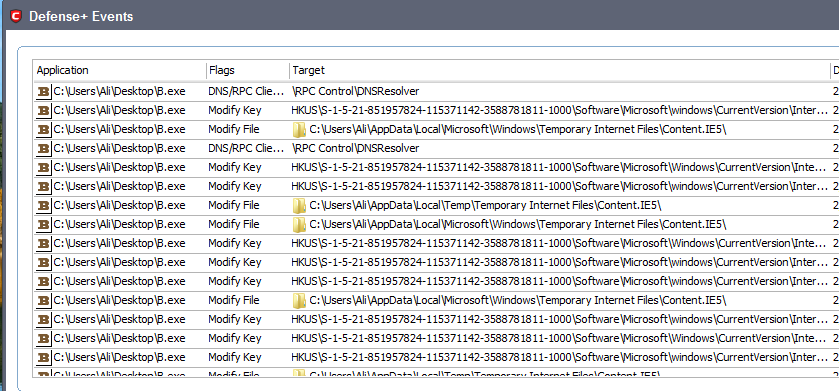Viewport: 839px width, 391px height.
Task: Click folder icon in second Microsoft\Windows\Temporary Internet Files row
Action: pos(299,224)
